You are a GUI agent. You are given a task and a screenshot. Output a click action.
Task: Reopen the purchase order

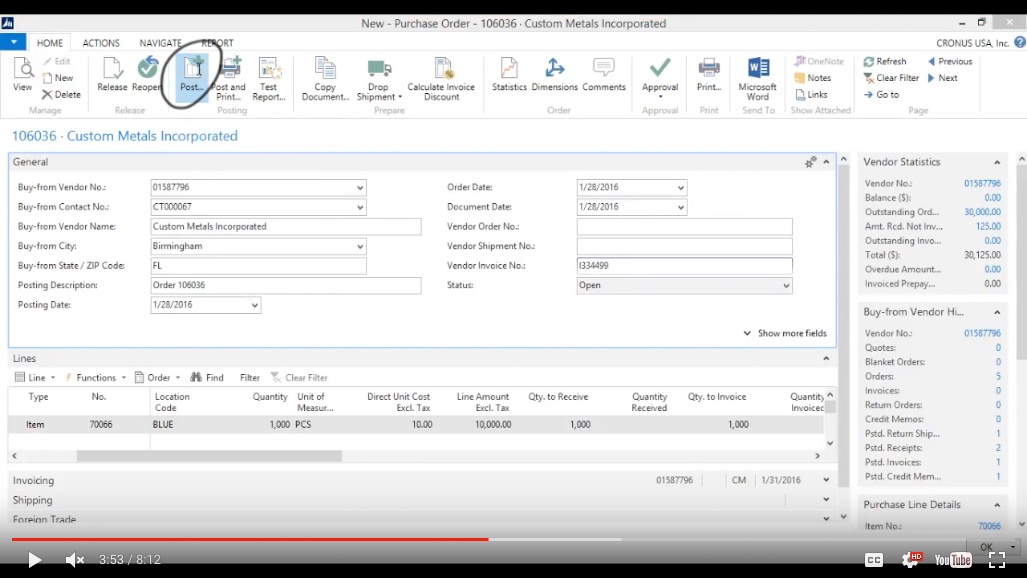pyautogui.click(x=146, y=74)
